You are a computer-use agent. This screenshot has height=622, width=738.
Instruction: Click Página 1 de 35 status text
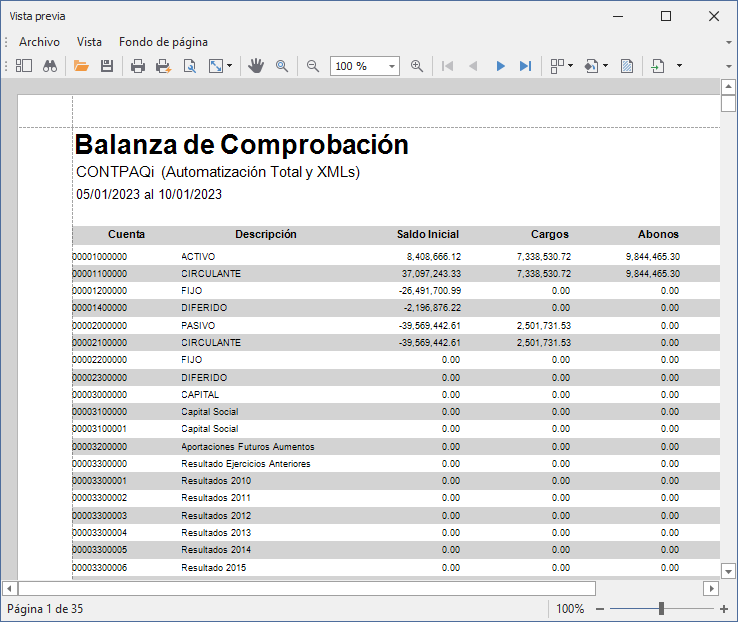pos(45,609)
